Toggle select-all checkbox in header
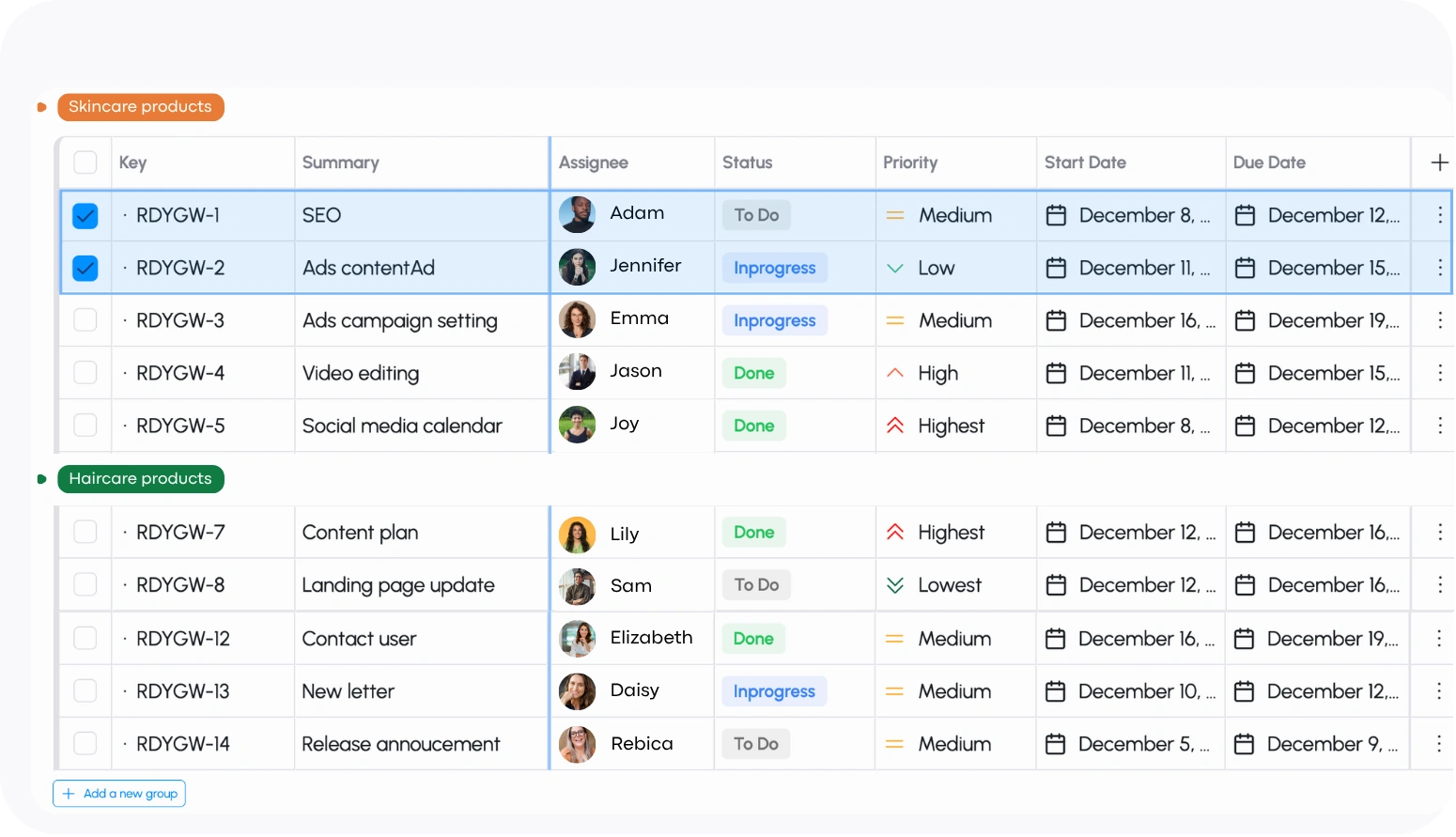Screen dimensions: 1456x837 85,163
